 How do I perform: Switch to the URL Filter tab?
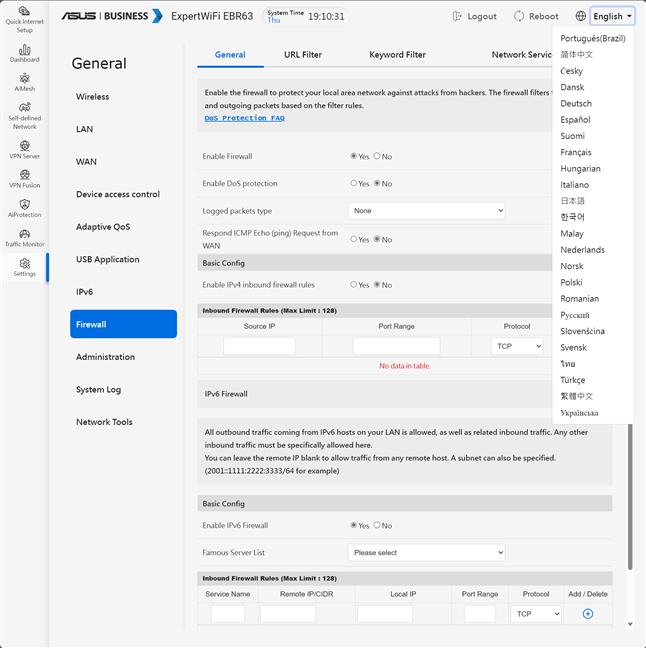pyautogui.click(x=303, y=55)
